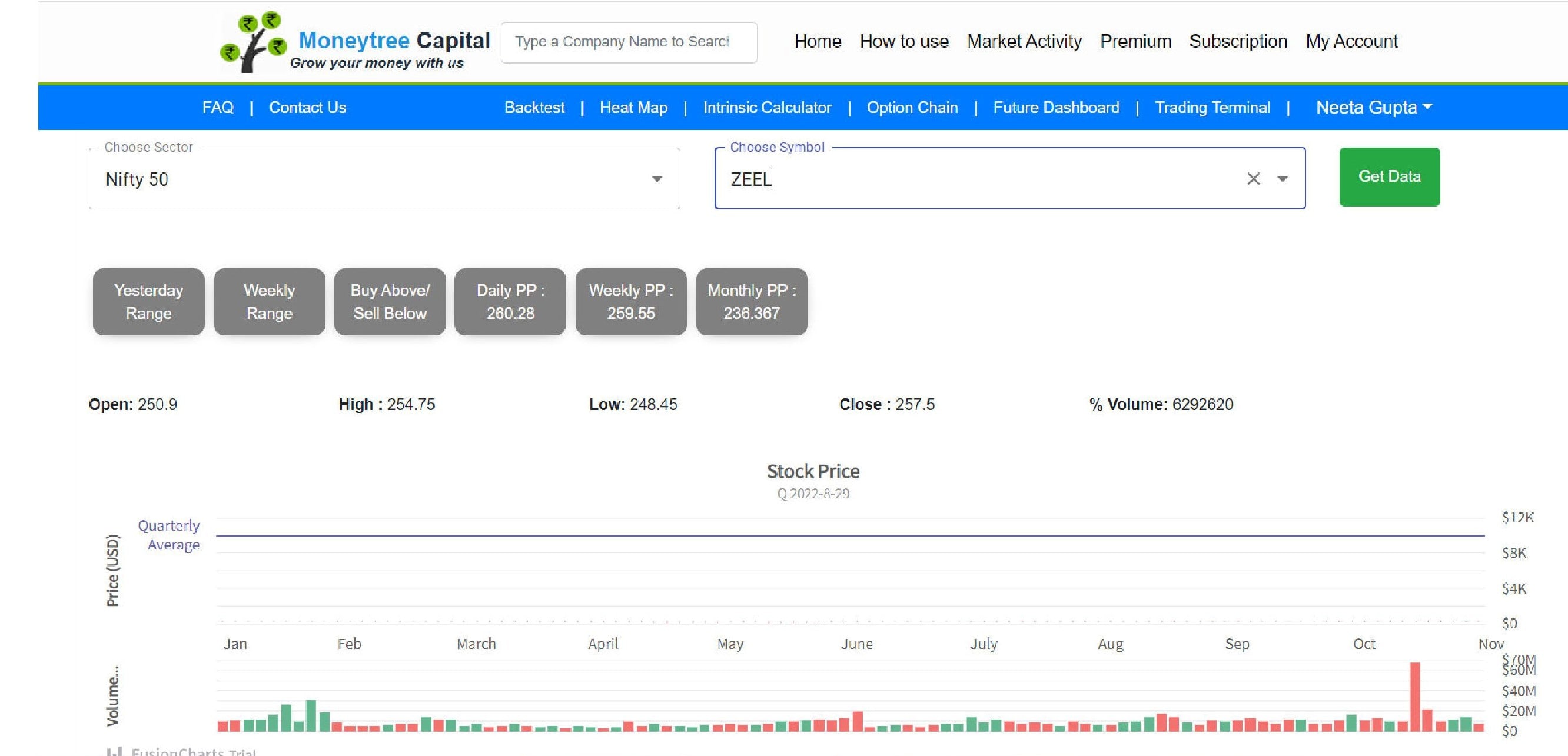Image resolution: width=1568 pixels, height=756 pixels.
Task: Clear the ZEEL symbol with the X icon
Action: (1253, 179)
